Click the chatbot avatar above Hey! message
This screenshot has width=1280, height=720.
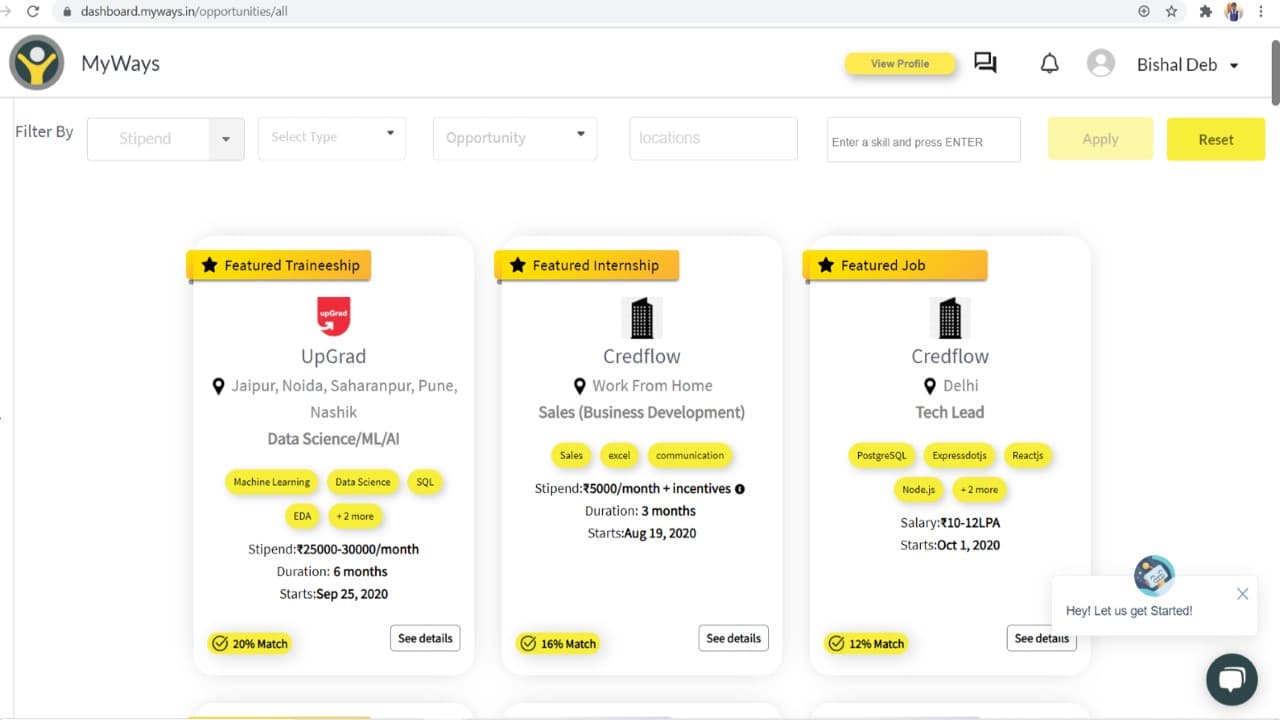point(1154,575)
